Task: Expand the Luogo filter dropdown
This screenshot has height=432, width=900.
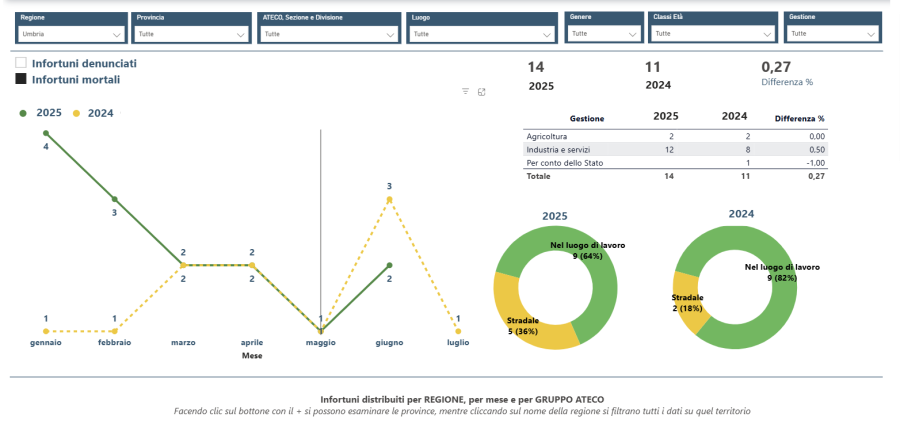Action: coord(481,34)
